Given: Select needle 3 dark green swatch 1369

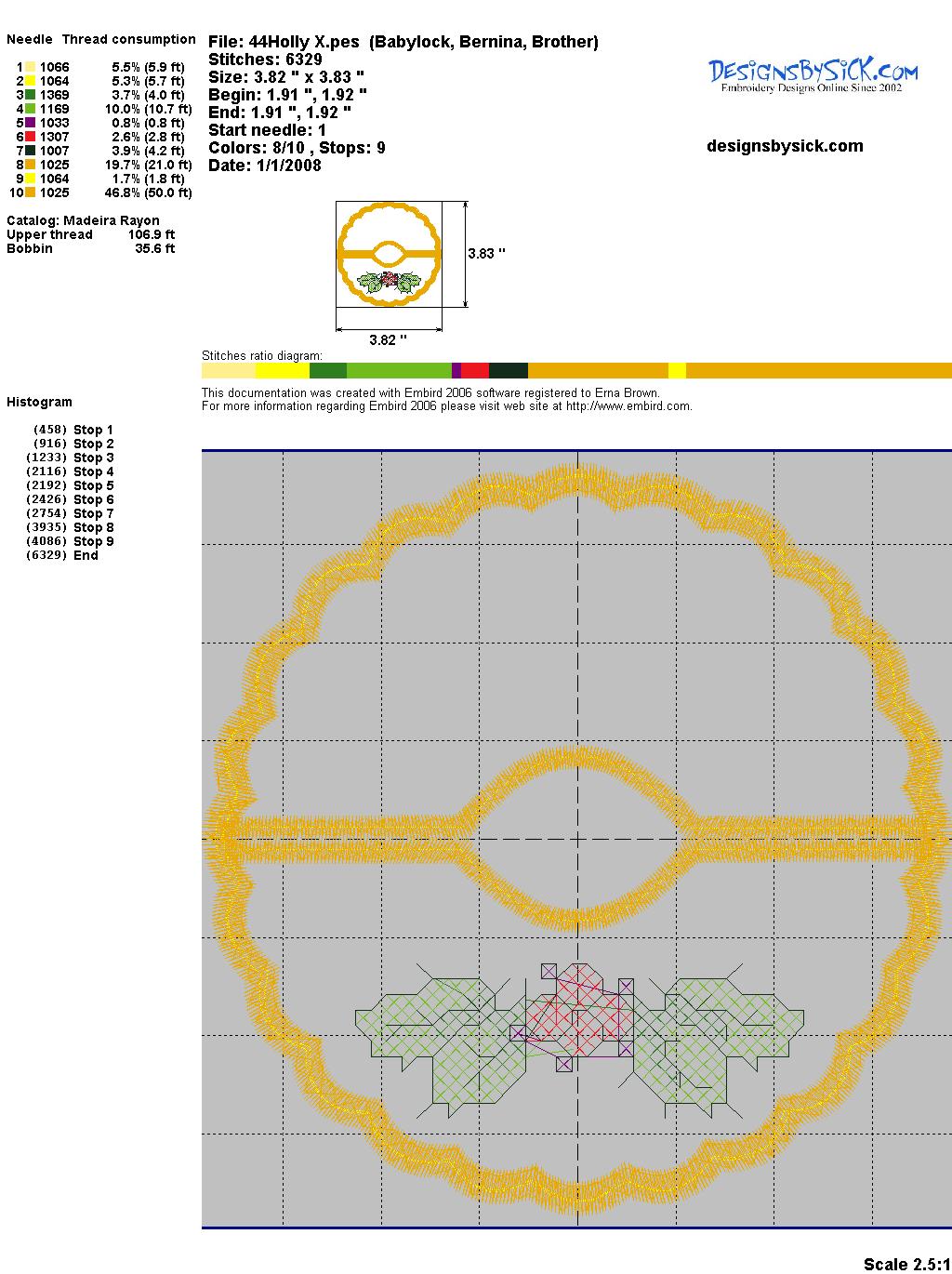Looking at the screenshot, I should coord(31,95).
